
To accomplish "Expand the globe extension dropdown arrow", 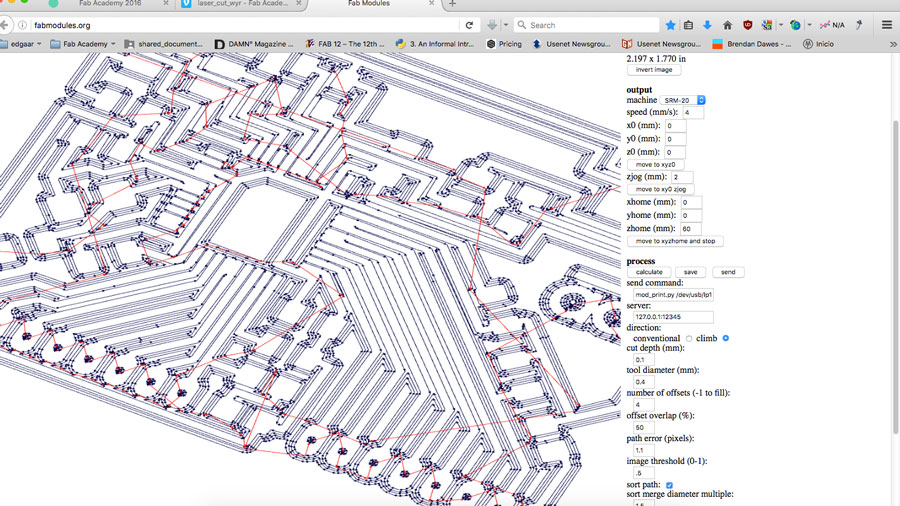I will [x=809, y=25].
